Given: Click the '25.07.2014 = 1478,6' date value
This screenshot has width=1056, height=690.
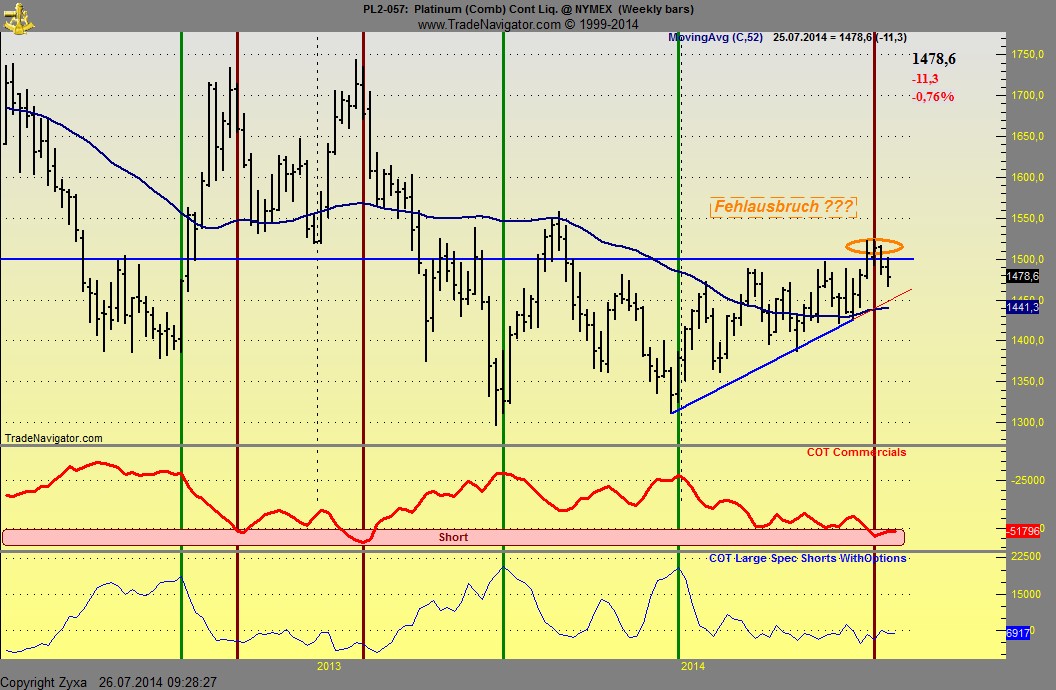Looking at the screenshot, I should [823, 38].
